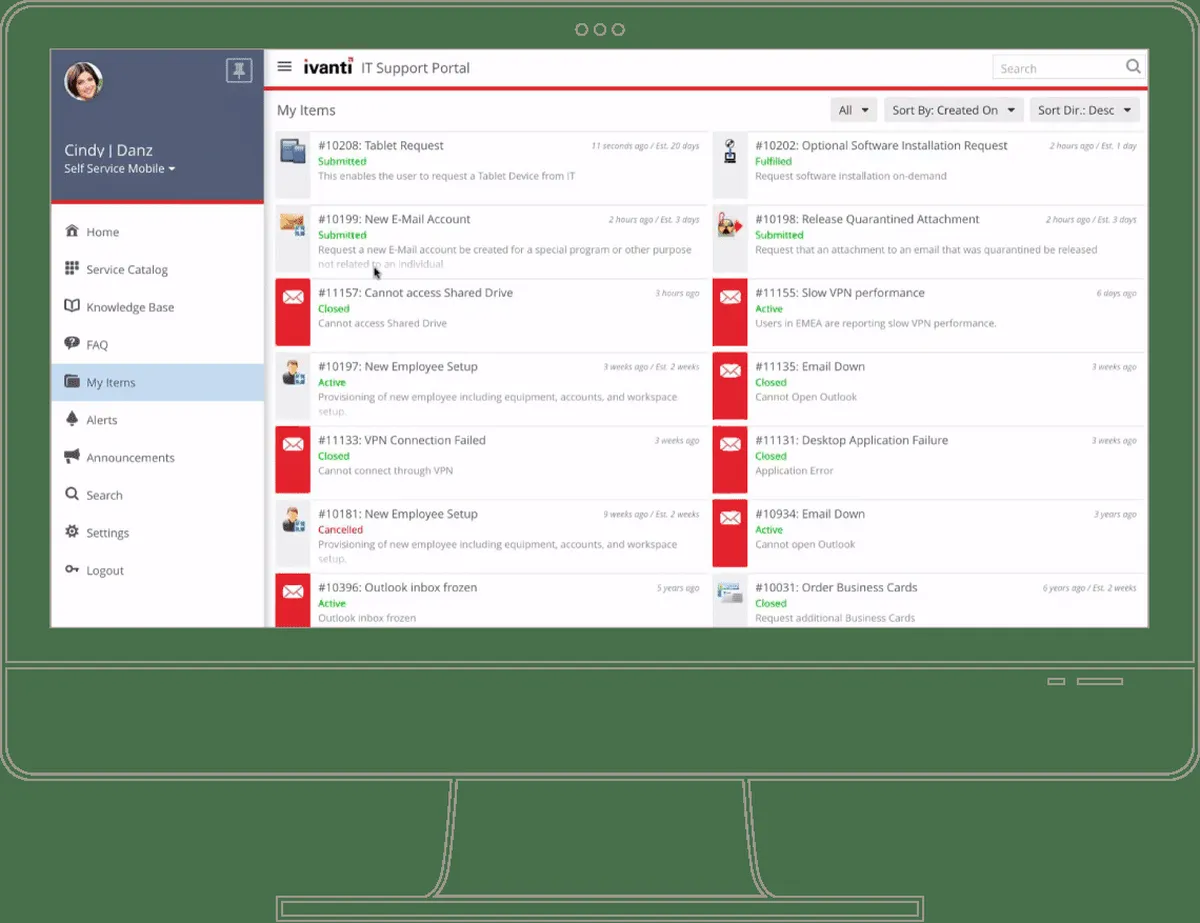Image resolution: width=1200 pixels, height=923 pixels.
Task: Open item #11155: Slow VPN performance
Action: [x=840, y=293]
